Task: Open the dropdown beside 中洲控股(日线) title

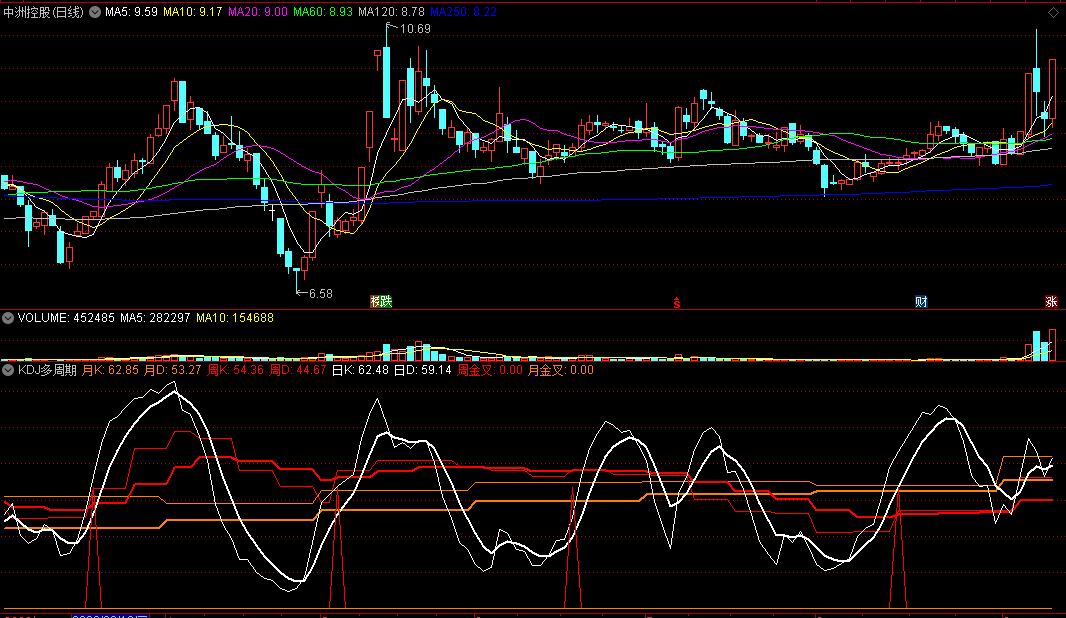Action: (x=95, y=12)
